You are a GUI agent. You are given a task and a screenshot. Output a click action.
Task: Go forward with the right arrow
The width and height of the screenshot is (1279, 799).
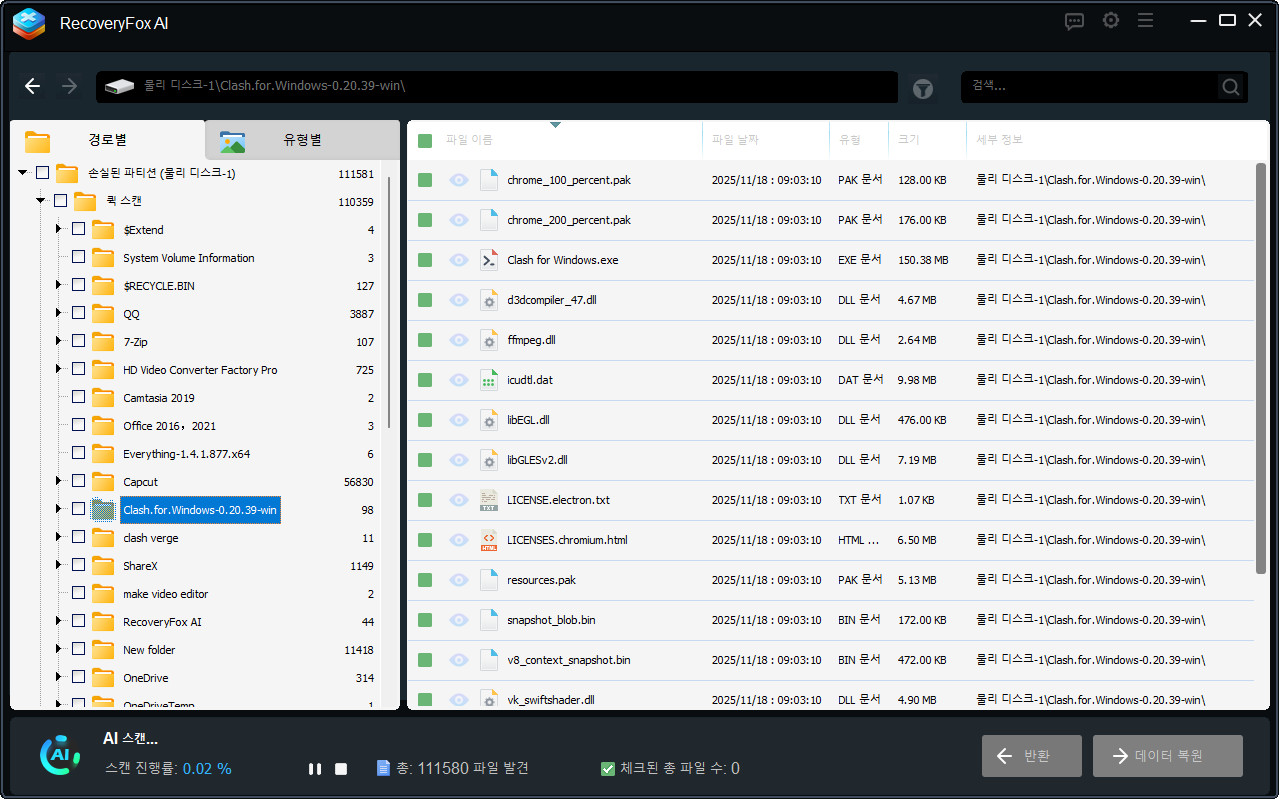pyautogui.click(x=69, y=87)
